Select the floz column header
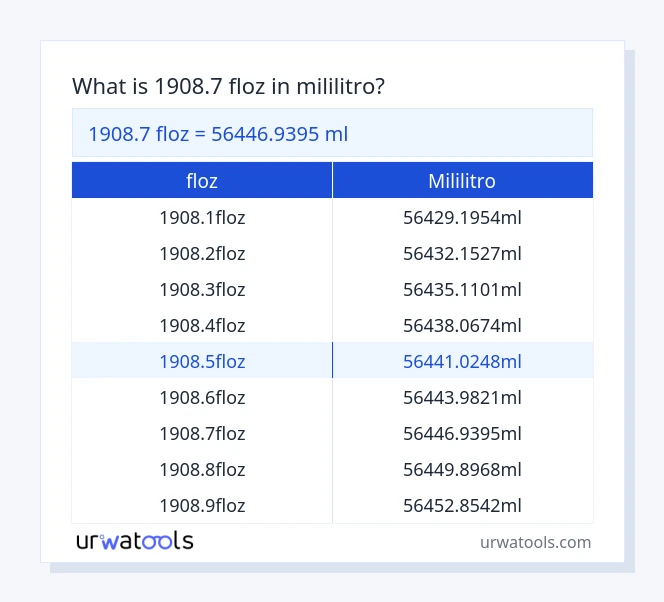The height and width of the screenshot is (602, 664). pyautogui.click(x=202, y=181)
